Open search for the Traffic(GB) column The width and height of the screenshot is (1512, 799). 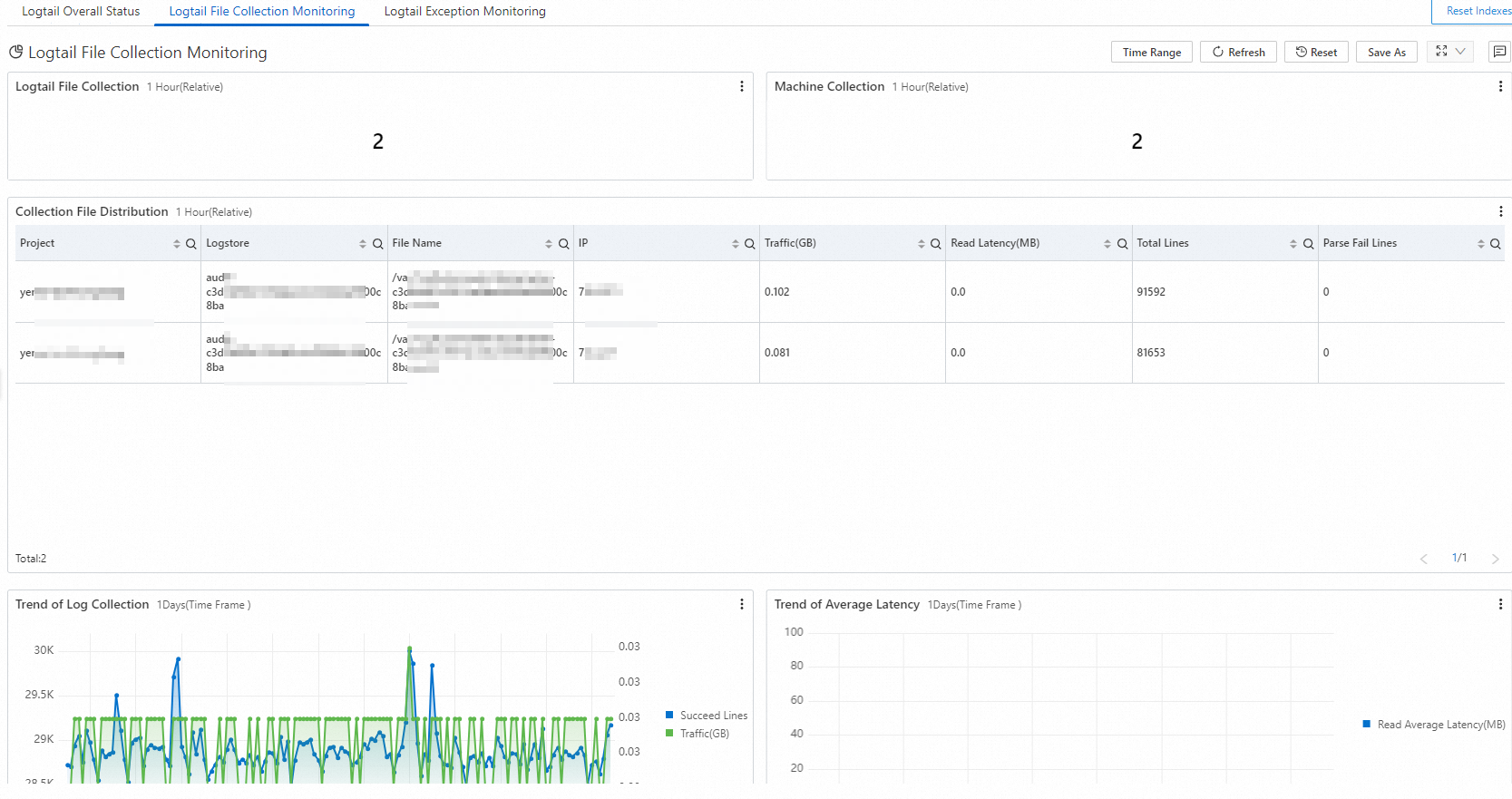coord(935,244)
